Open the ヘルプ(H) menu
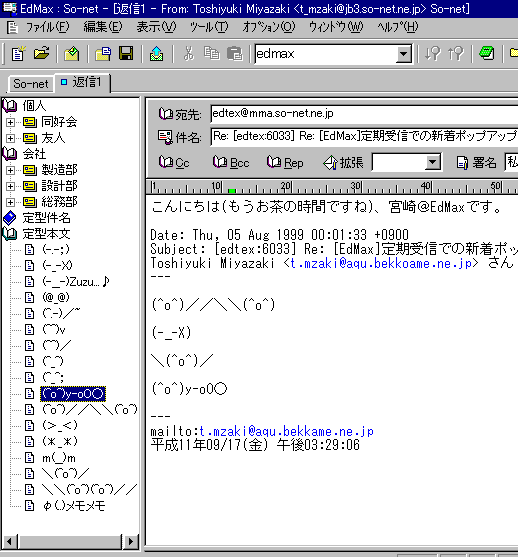This screenshot has width=518, height=557. pyautogui.click(x=398, y=27)
